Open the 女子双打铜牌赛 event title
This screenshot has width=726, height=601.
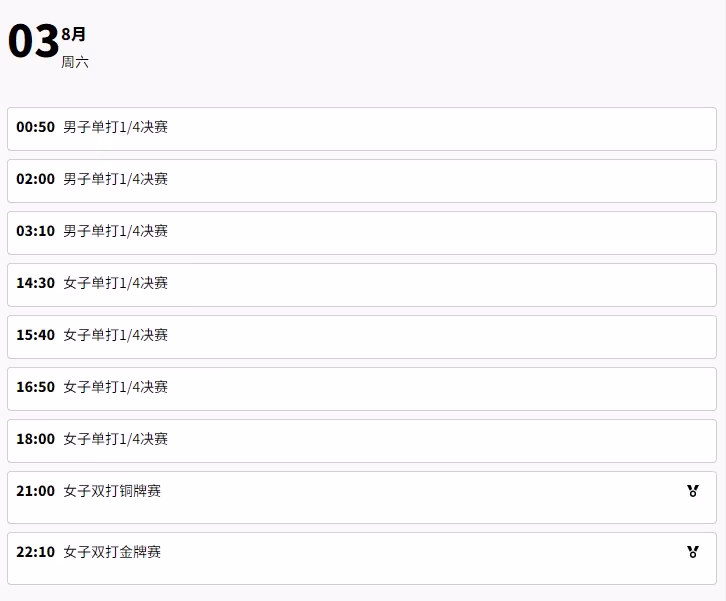[x=112, y=491]
